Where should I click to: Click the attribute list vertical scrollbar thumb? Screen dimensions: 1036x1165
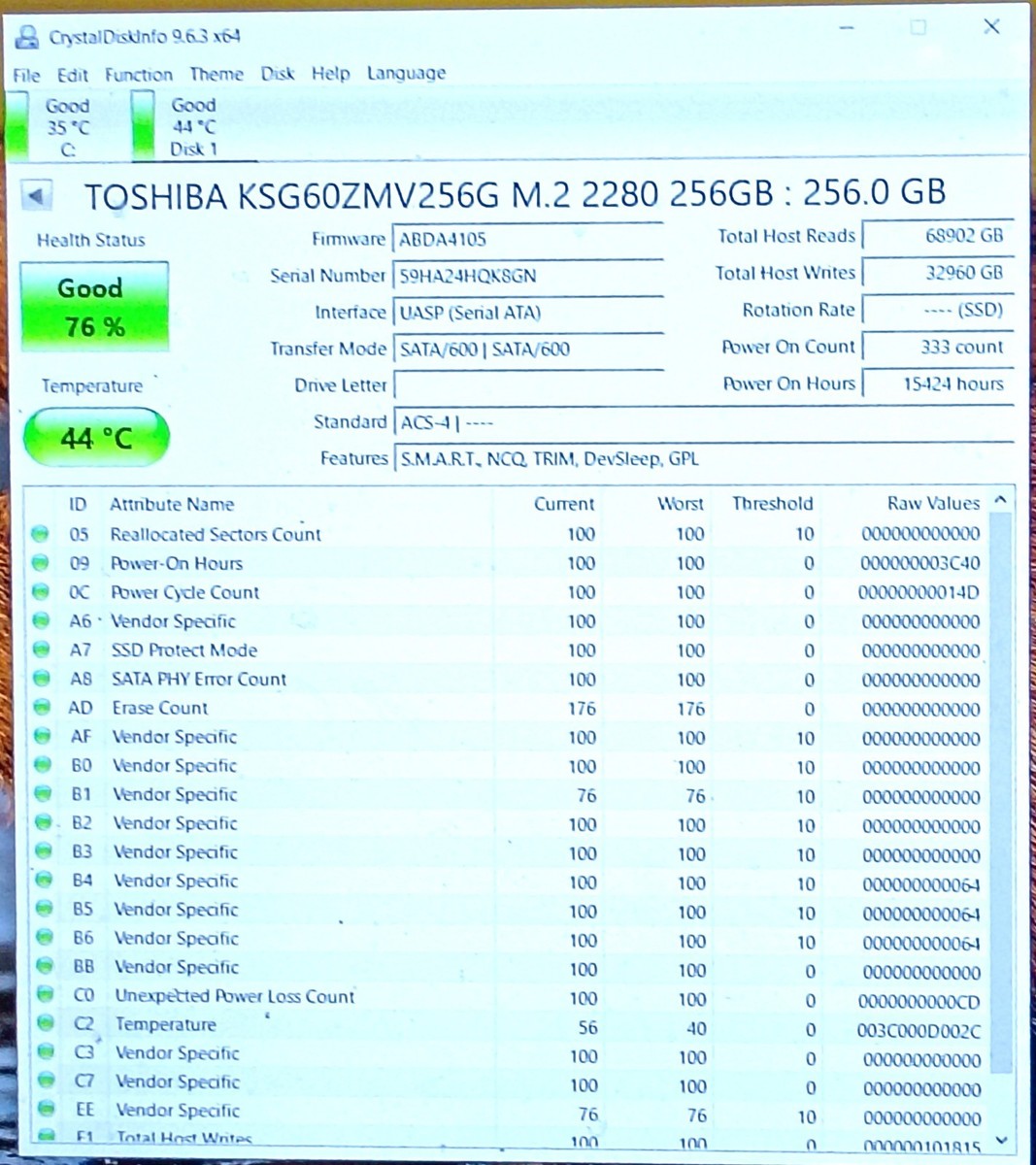pos(1001,791)
